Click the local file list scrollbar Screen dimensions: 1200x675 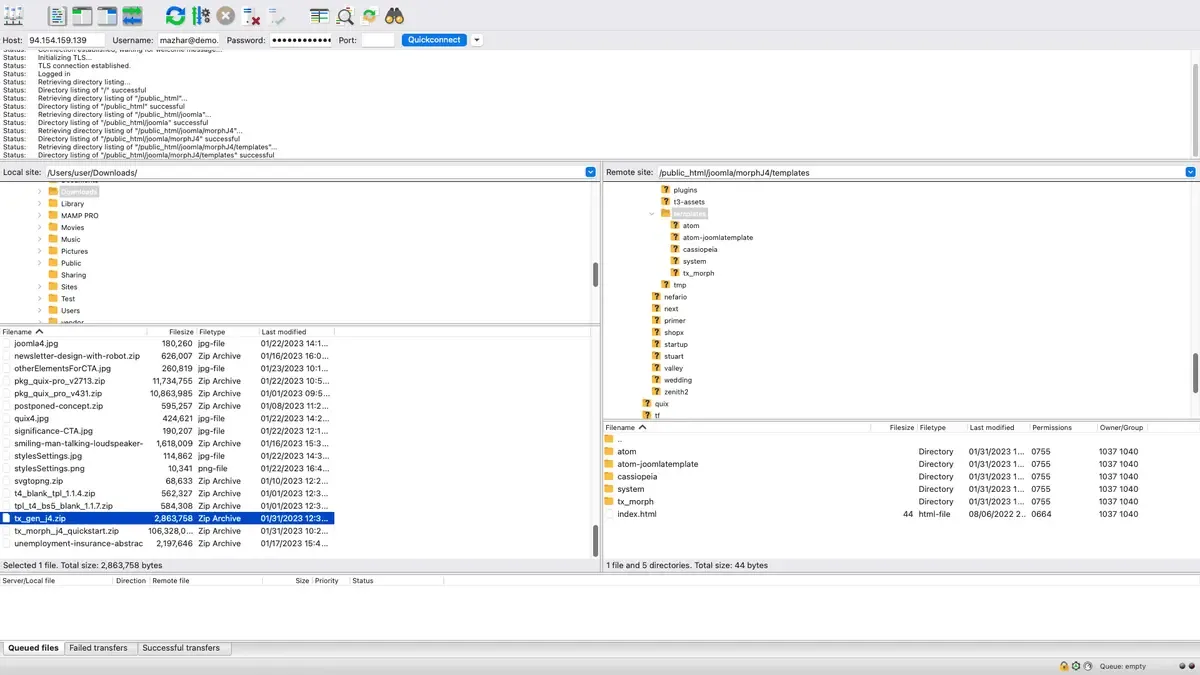(x=595, y=540)
